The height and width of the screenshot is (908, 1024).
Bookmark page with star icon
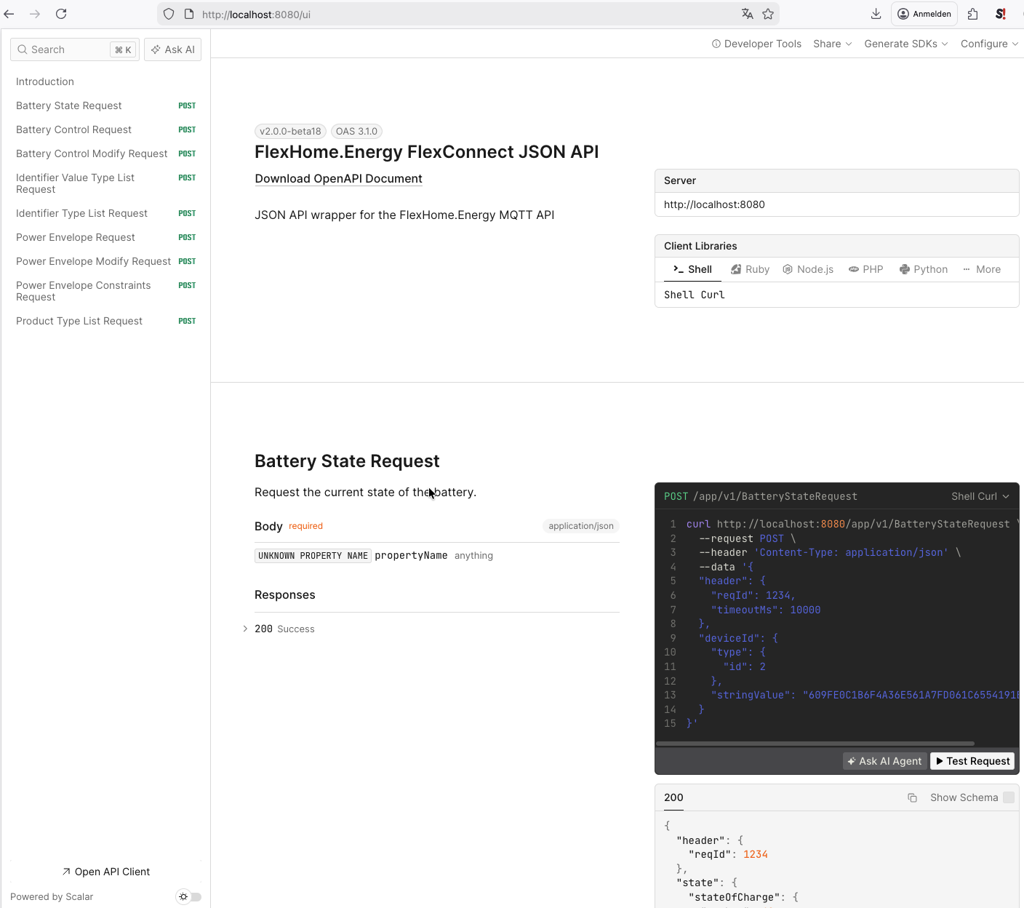(768, 14)
